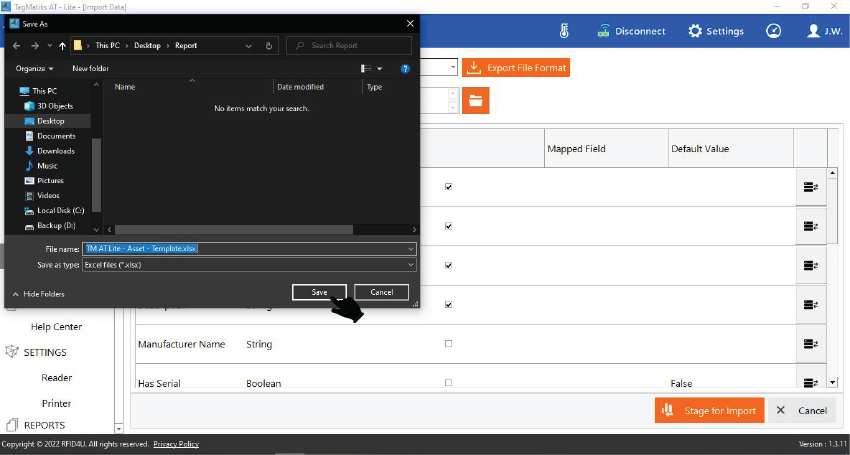Open the Organize dropdown menu
850x455 pixels.
tap(35, 69)
